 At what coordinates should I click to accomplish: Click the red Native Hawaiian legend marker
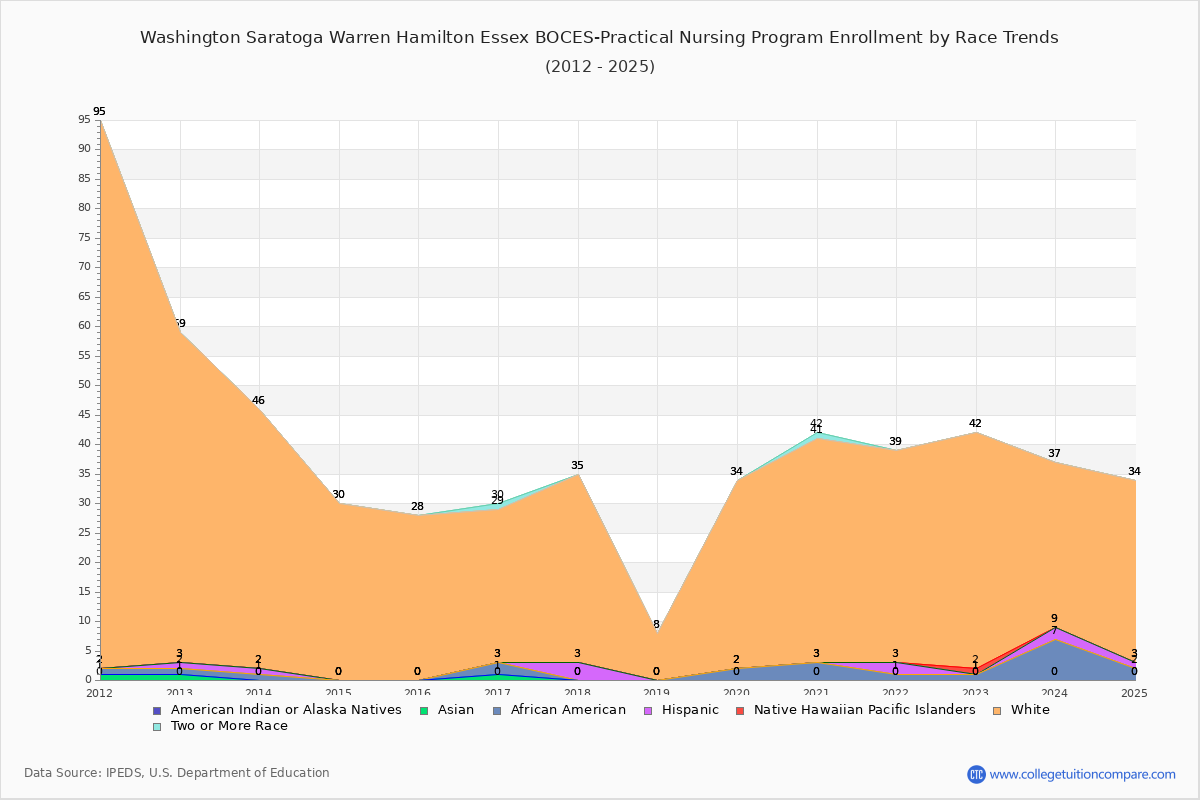click(741, 711)
